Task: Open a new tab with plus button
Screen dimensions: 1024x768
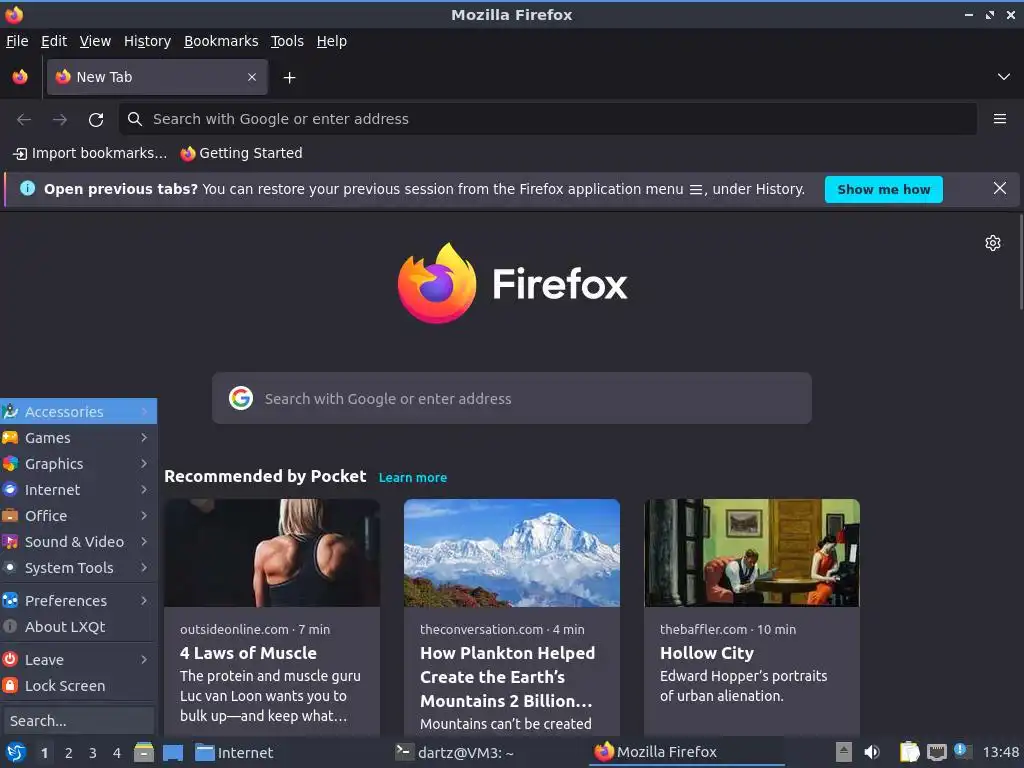Action: pos(289,78)
